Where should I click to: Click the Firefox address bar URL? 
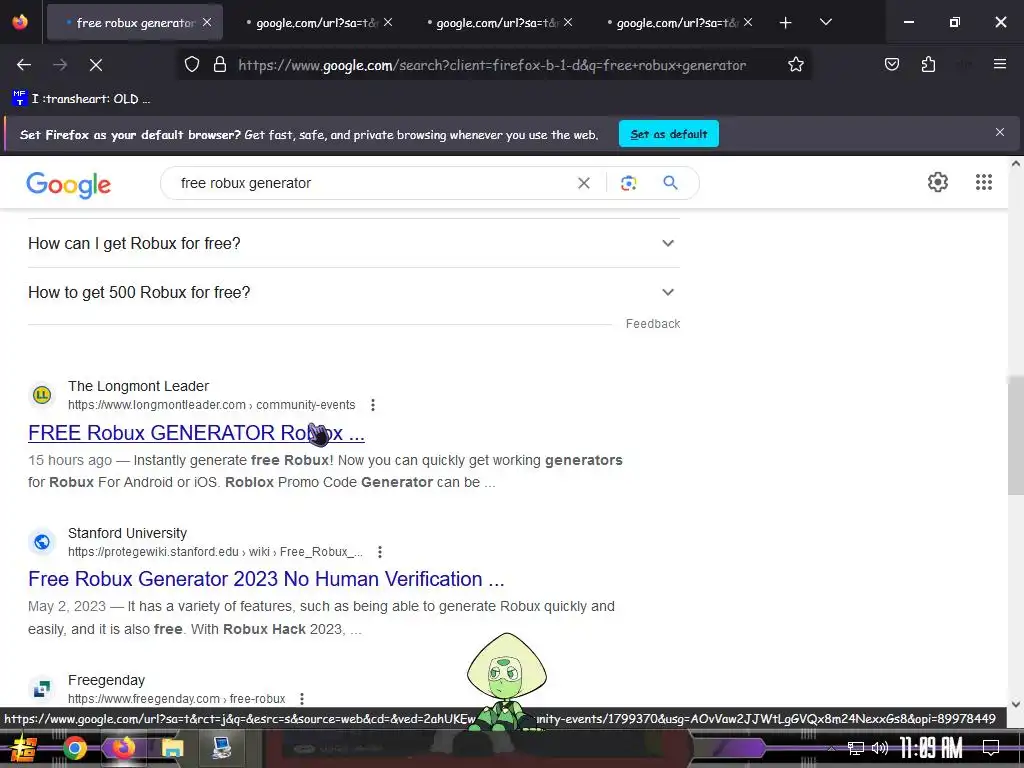(492, 65)
